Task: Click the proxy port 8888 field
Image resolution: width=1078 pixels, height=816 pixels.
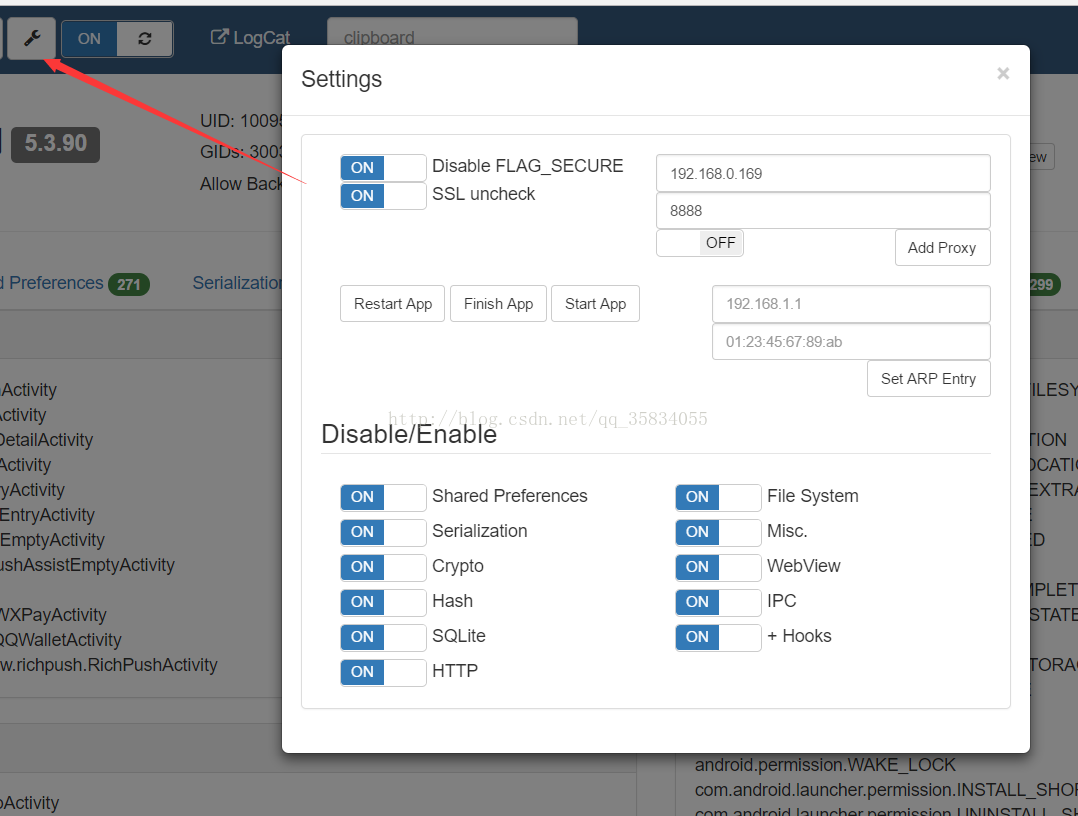Action: [x=823, y=211]
